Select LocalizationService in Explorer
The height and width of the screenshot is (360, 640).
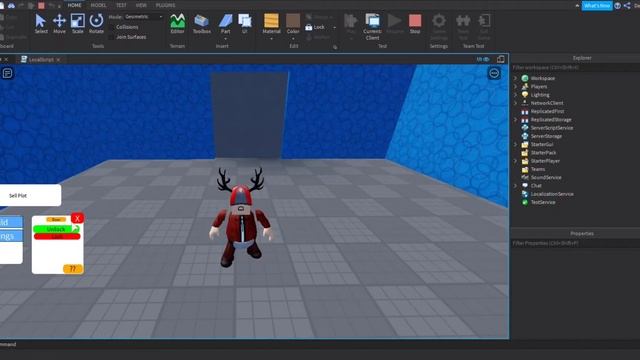click(x=552, y=194)
